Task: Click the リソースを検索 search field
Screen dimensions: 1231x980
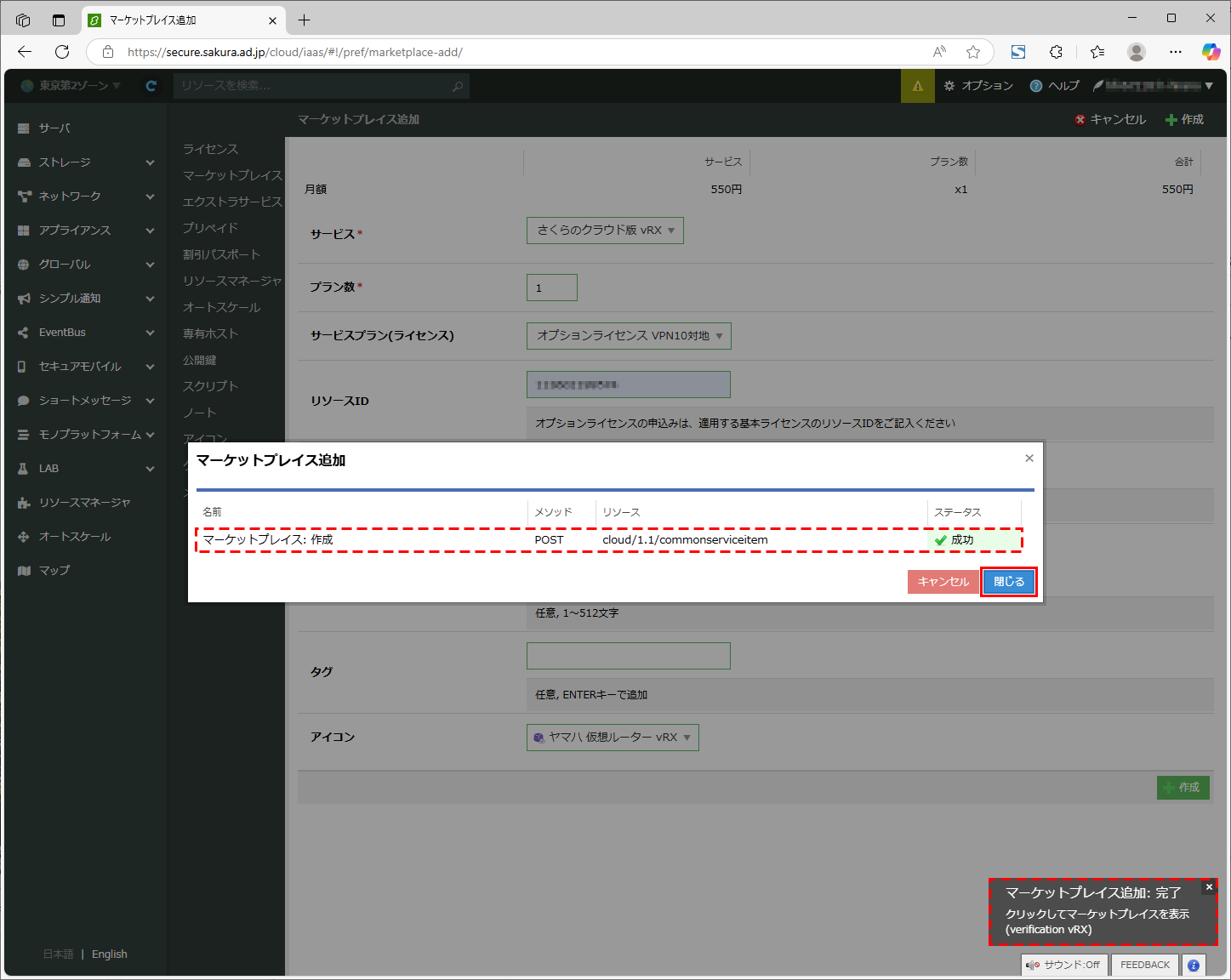Action: click(x=322, y=86)
